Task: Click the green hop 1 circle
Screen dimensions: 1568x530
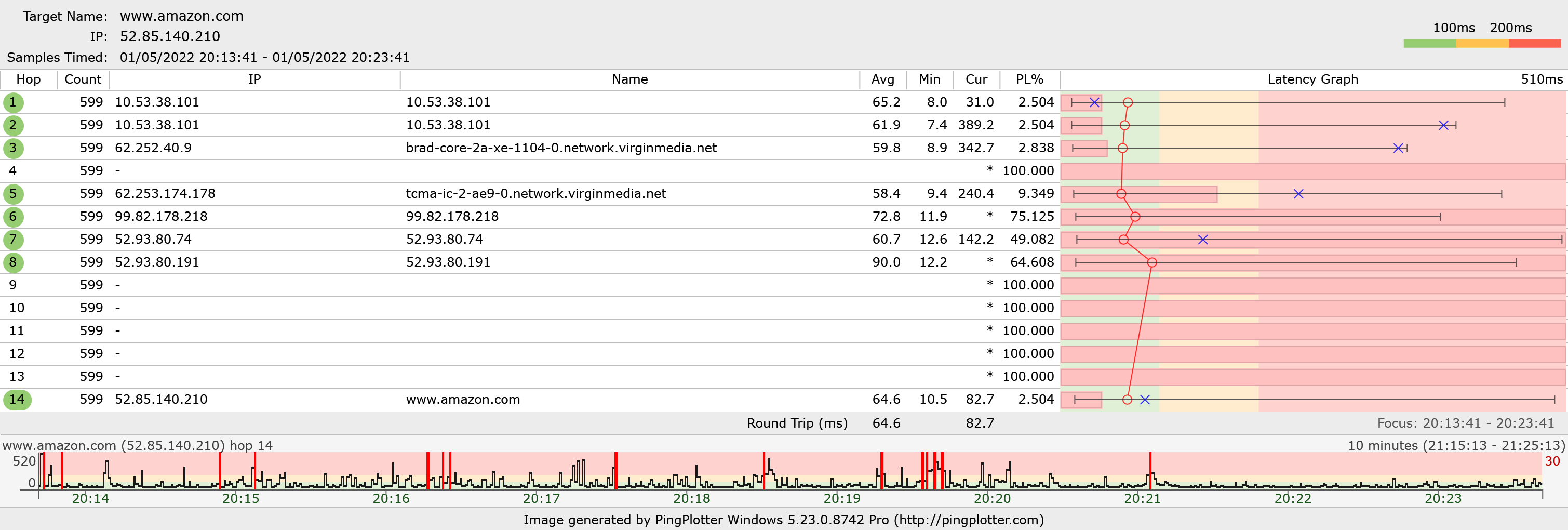Action: click(13, 102)
